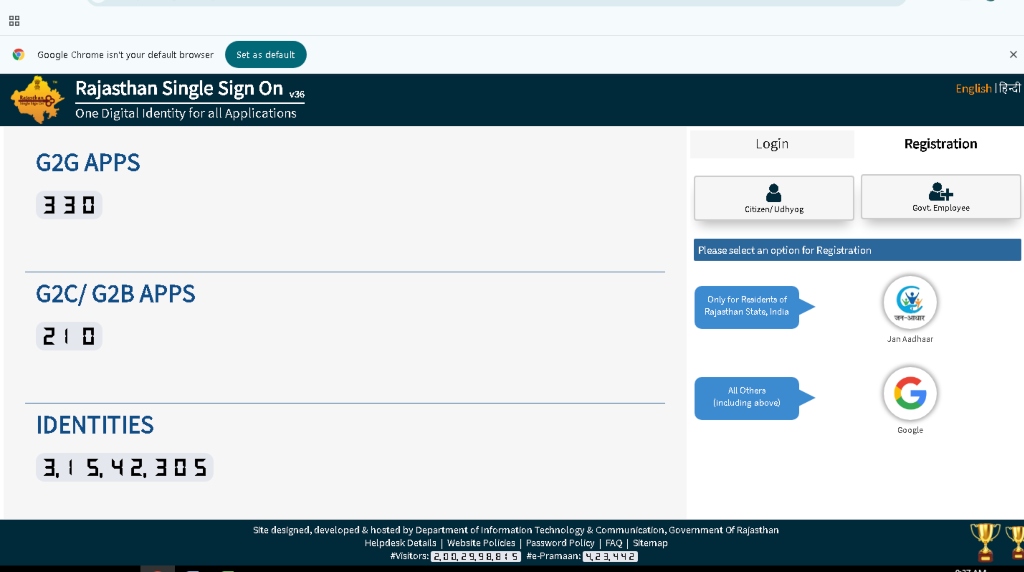Click the G2C/ G2B APPS heading
1024x572 pixels.
[x=116, y=294]
